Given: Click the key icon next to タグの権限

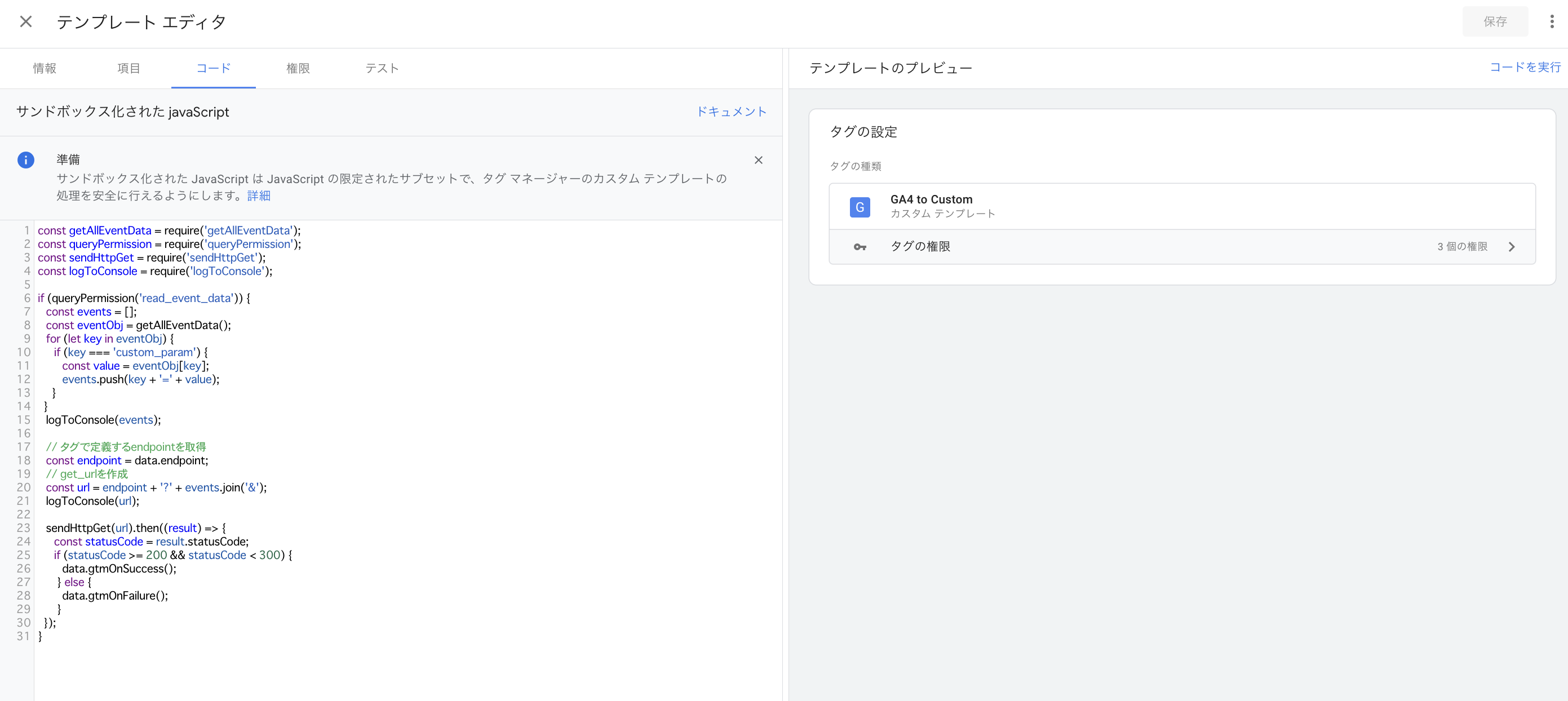Looking at the screenshot, I should click(x=860, y=247).
